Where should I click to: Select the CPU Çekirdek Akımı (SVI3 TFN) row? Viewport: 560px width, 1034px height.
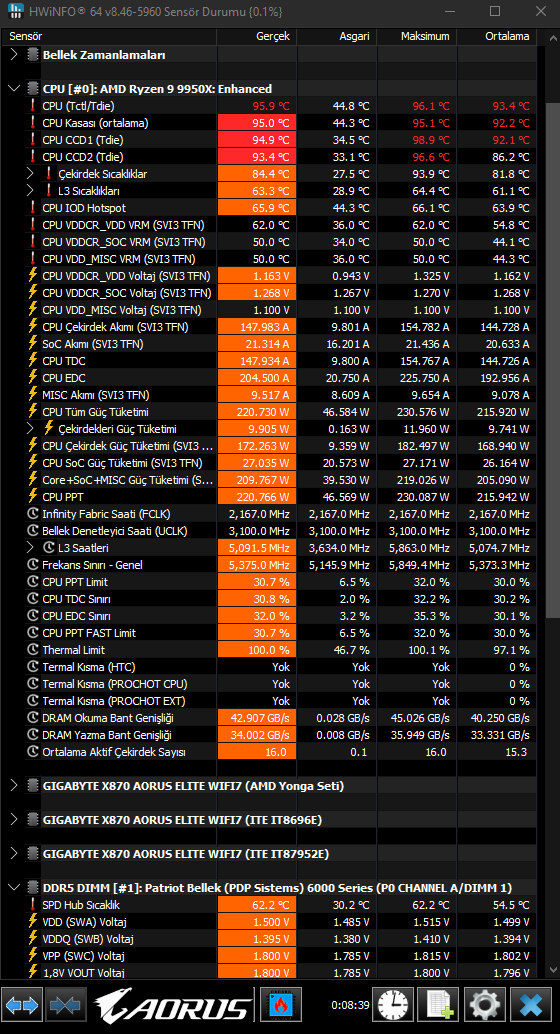click(x=270, y=327)
